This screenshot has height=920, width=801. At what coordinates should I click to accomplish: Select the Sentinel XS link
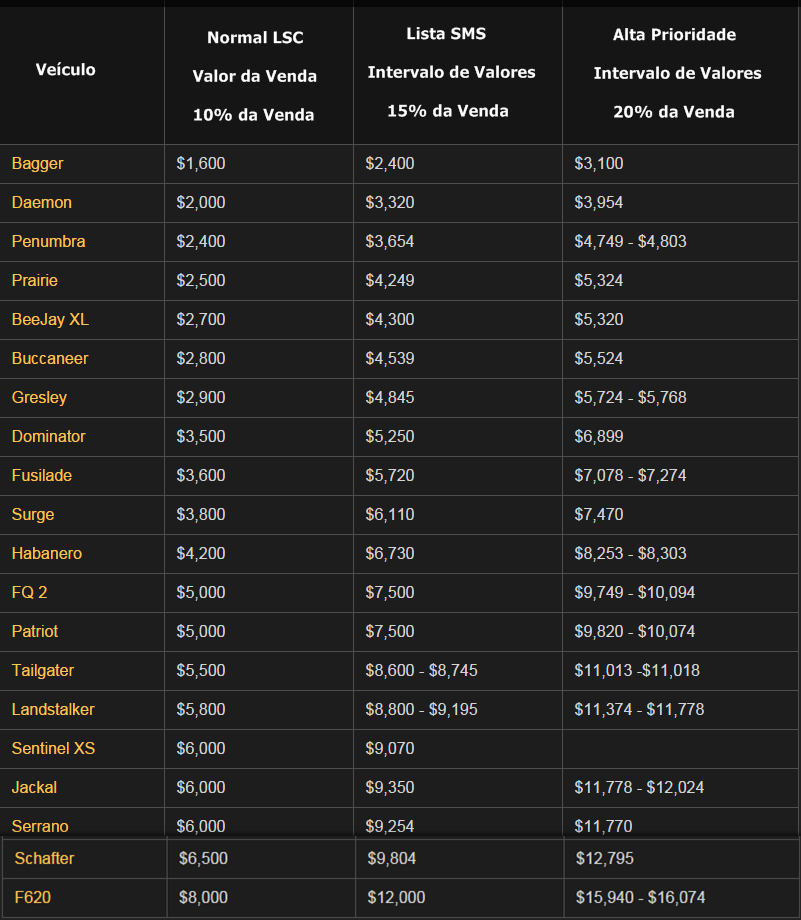(54, 748)
